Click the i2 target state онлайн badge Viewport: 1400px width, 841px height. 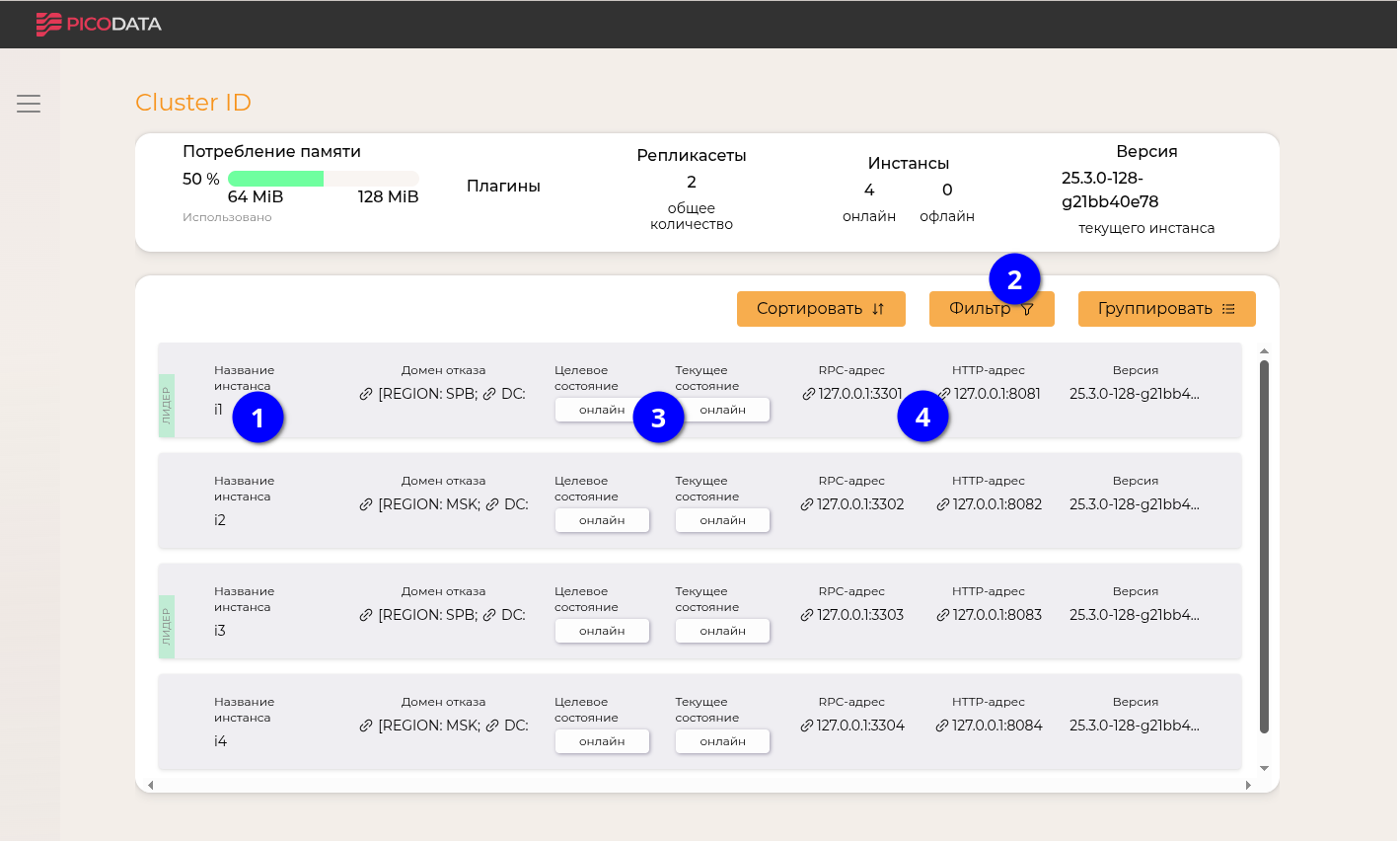[x=602, y=520]
